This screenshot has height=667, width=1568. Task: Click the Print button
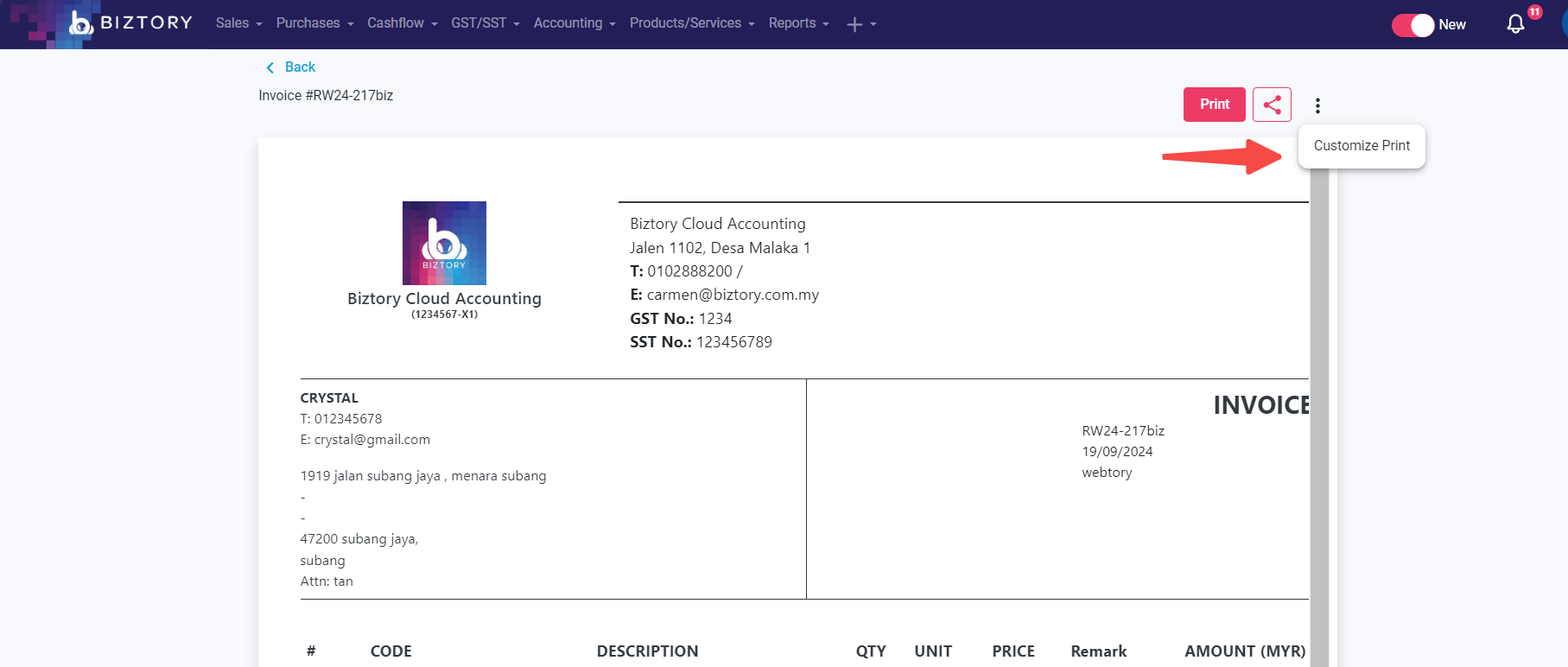(1215, 105)
